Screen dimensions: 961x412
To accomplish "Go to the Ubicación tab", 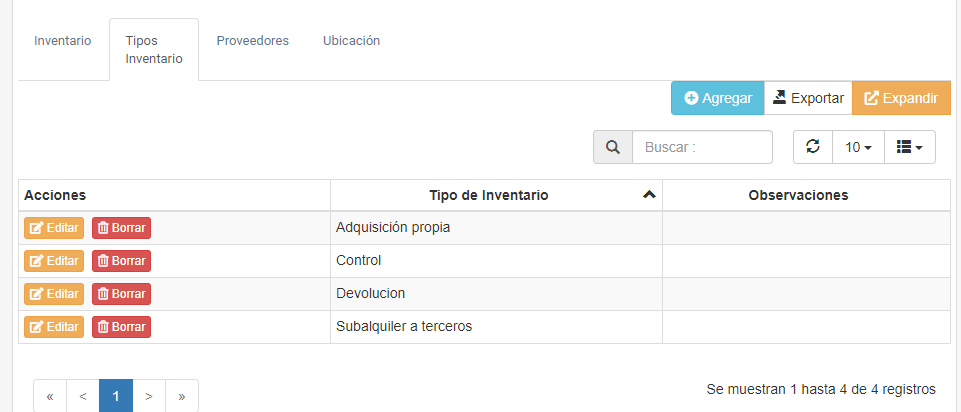I will pos(351,41).
